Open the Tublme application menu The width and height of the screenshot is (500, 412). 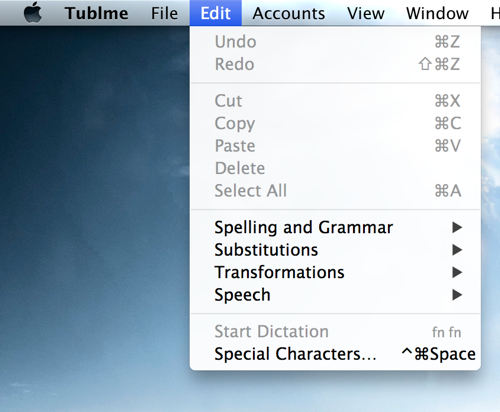click(x=96, y=13)
